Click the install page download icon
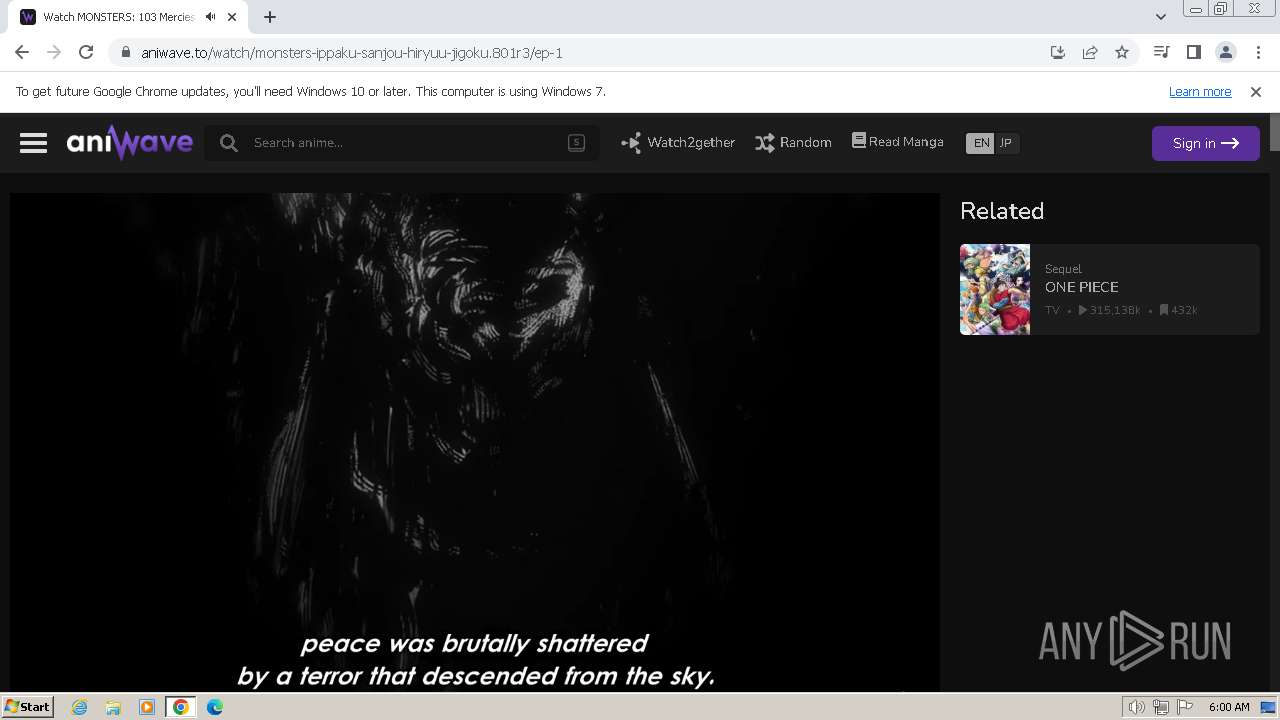 point(1058,52)
